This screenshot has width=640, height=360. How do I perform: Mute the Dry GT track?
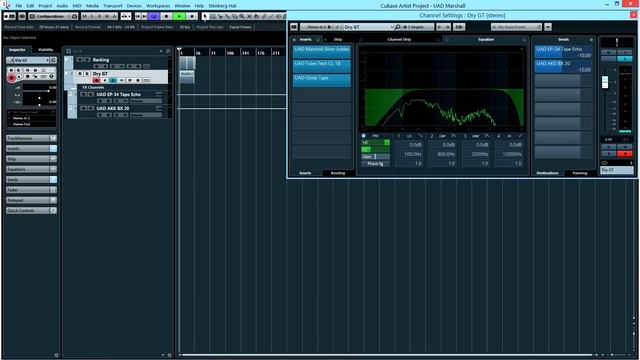[80, 74]
